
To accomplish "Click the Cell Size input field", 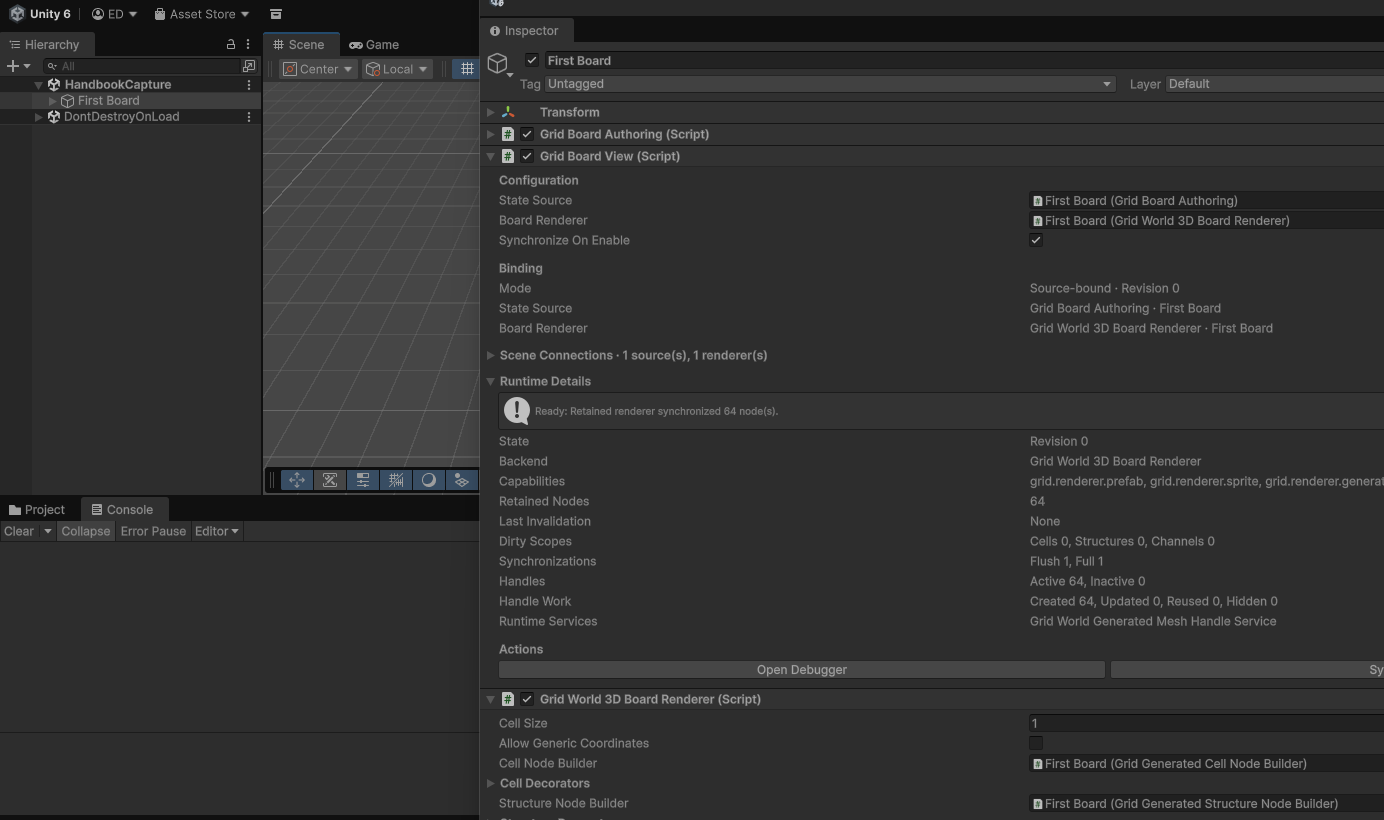I will pos(1206,723).
